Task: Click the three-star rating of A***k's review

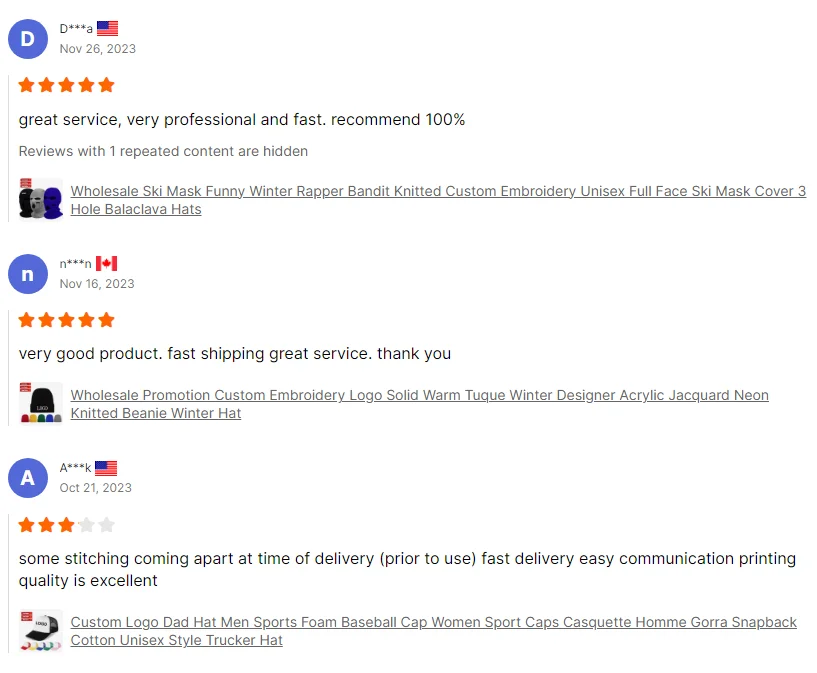Action: [x=66, y=525]
